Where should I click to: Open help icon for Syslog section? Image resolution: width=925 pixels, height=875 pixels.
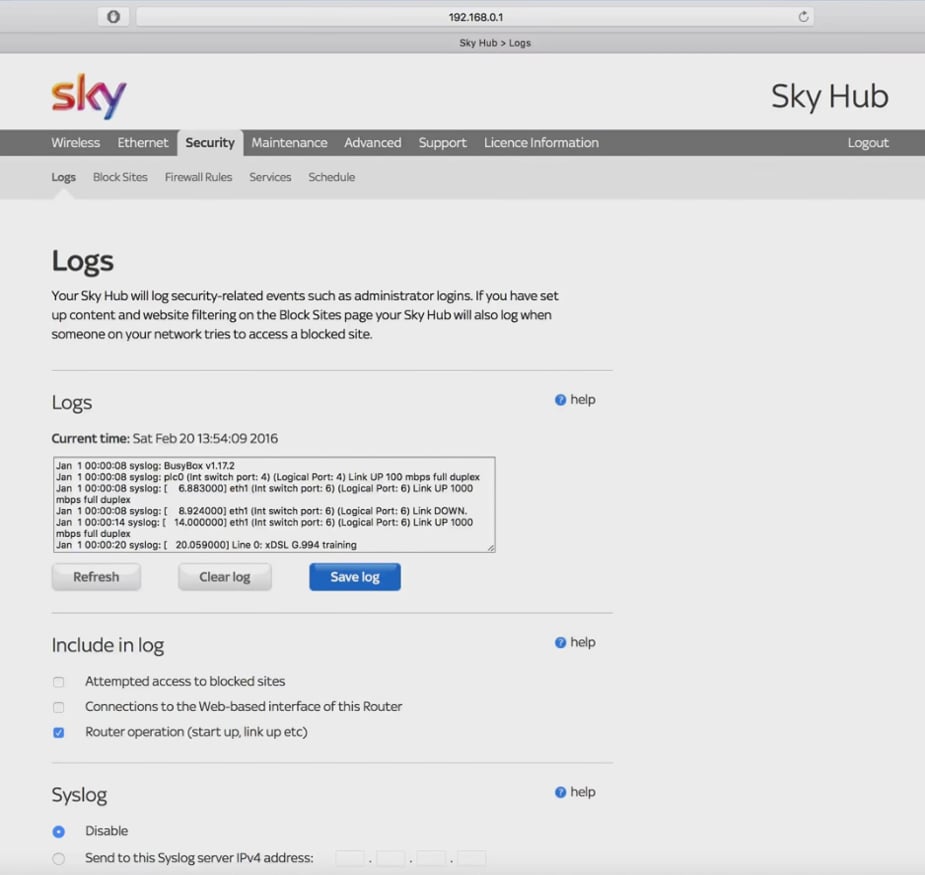(560, 792)
